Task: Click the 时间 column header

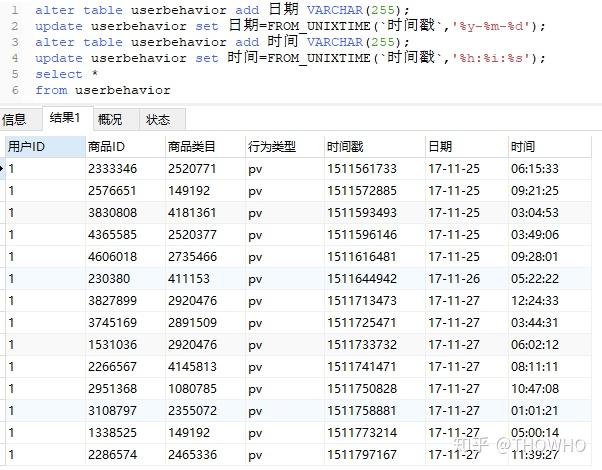Action: tap(523, 147)
